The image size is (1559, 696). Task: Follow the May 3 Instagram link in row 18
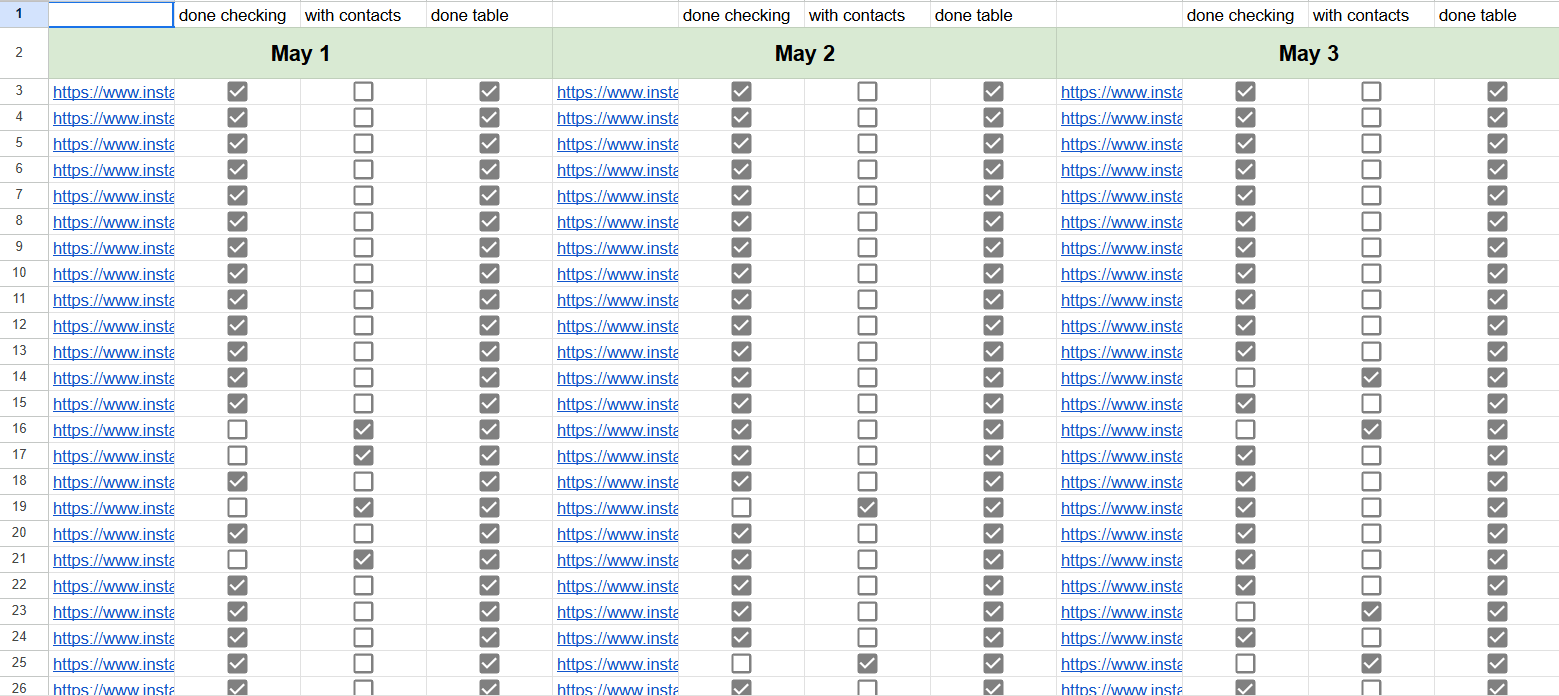pos(1121,482)
